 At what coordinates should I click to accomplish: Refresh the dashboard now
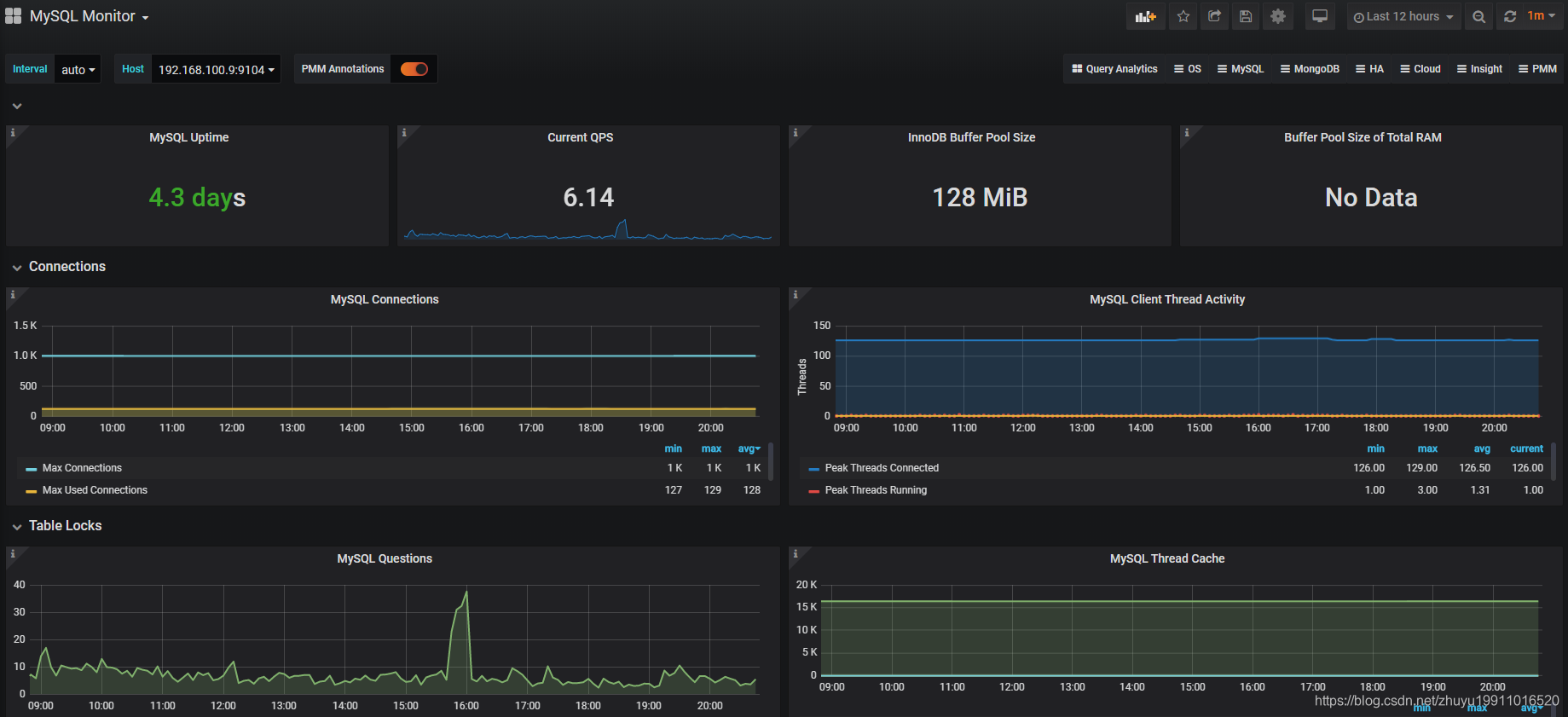1510,16
